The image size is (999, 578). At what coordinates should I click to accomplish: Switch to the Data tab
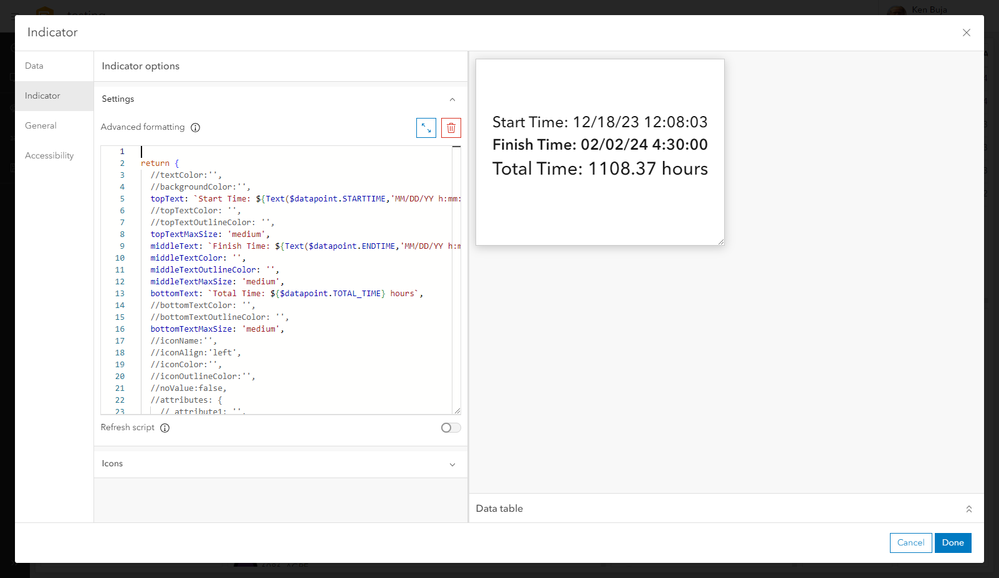pyautogui.click(x=54, y=66)
